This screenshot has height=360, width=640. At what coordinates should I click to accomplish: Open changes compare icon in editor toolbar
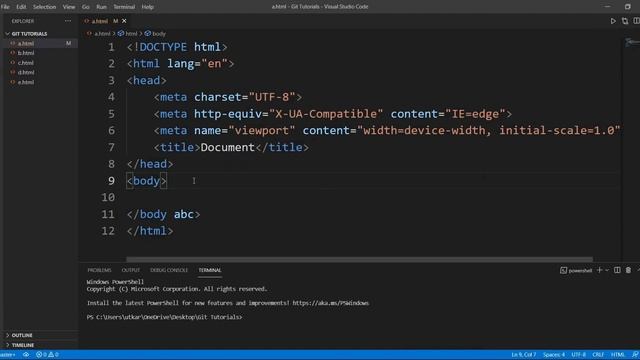coord(625,21)
